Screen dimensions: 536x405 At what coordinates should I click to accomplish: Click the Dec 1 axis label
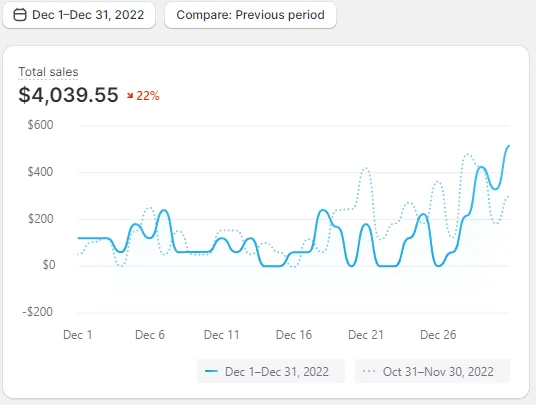(78, 335)
